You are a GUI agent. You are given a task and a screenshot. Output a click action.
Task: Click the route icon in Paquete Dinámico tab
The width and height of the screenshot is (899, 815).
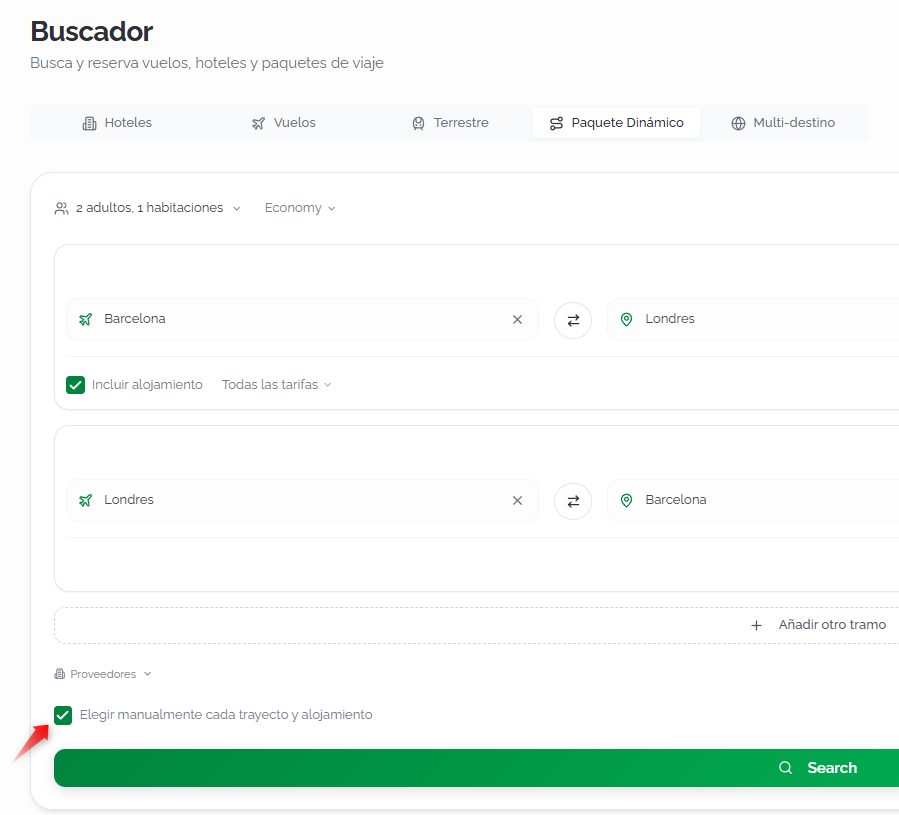click(556, 123)
